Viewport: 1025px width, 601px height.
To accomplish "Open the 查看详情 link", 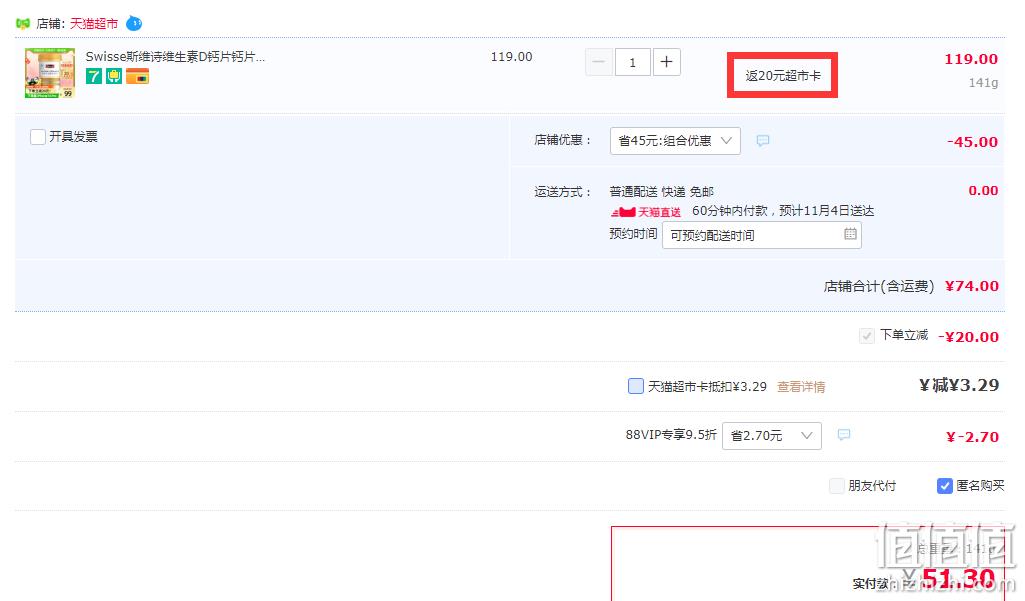I will coord(801,387).
